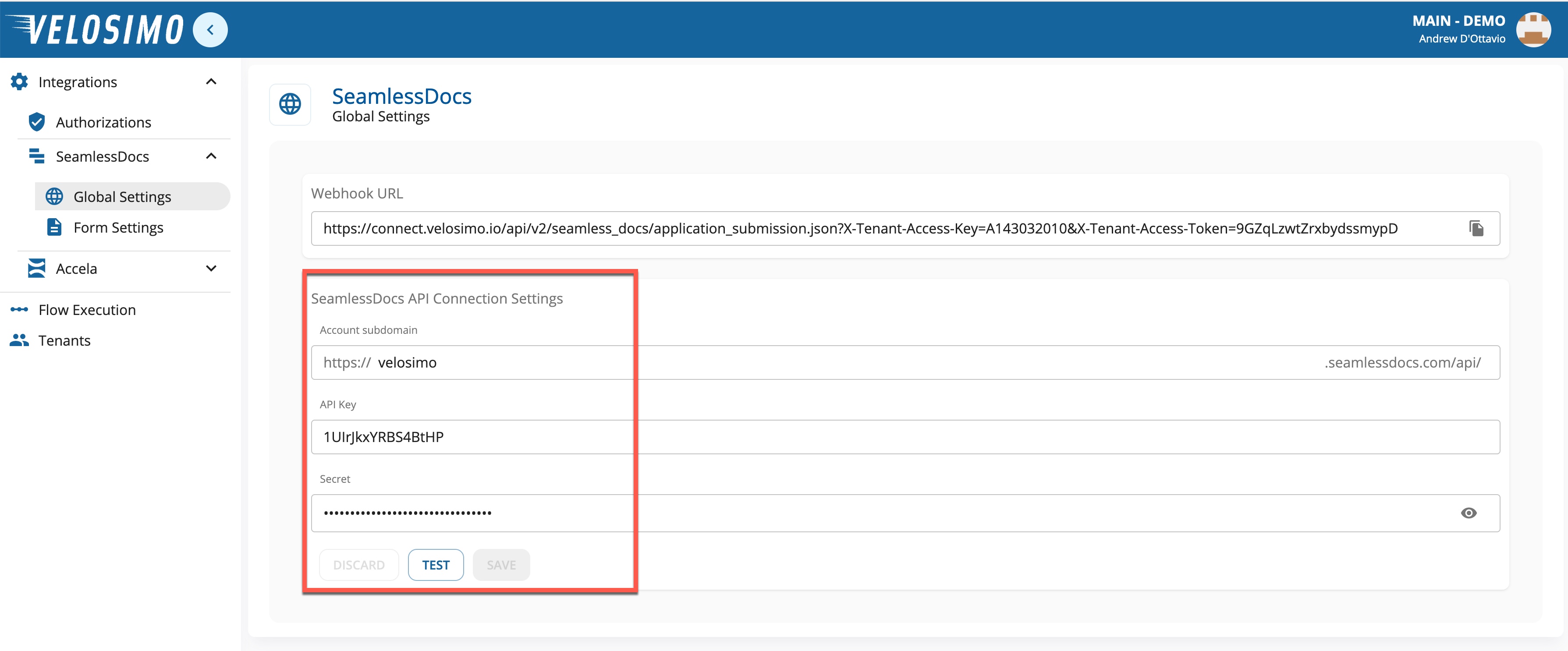The width and height of the screenshot is (1568, 651).
Task: Collapse the Integrations section chevron
Action: [x=211, y=81]
